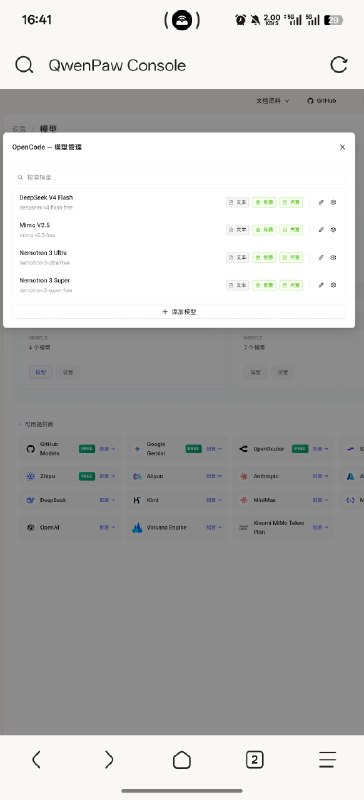This screenshot has height=800, width=364.
Task: Go back with the browser back arrow
Action: pos(36,760)
